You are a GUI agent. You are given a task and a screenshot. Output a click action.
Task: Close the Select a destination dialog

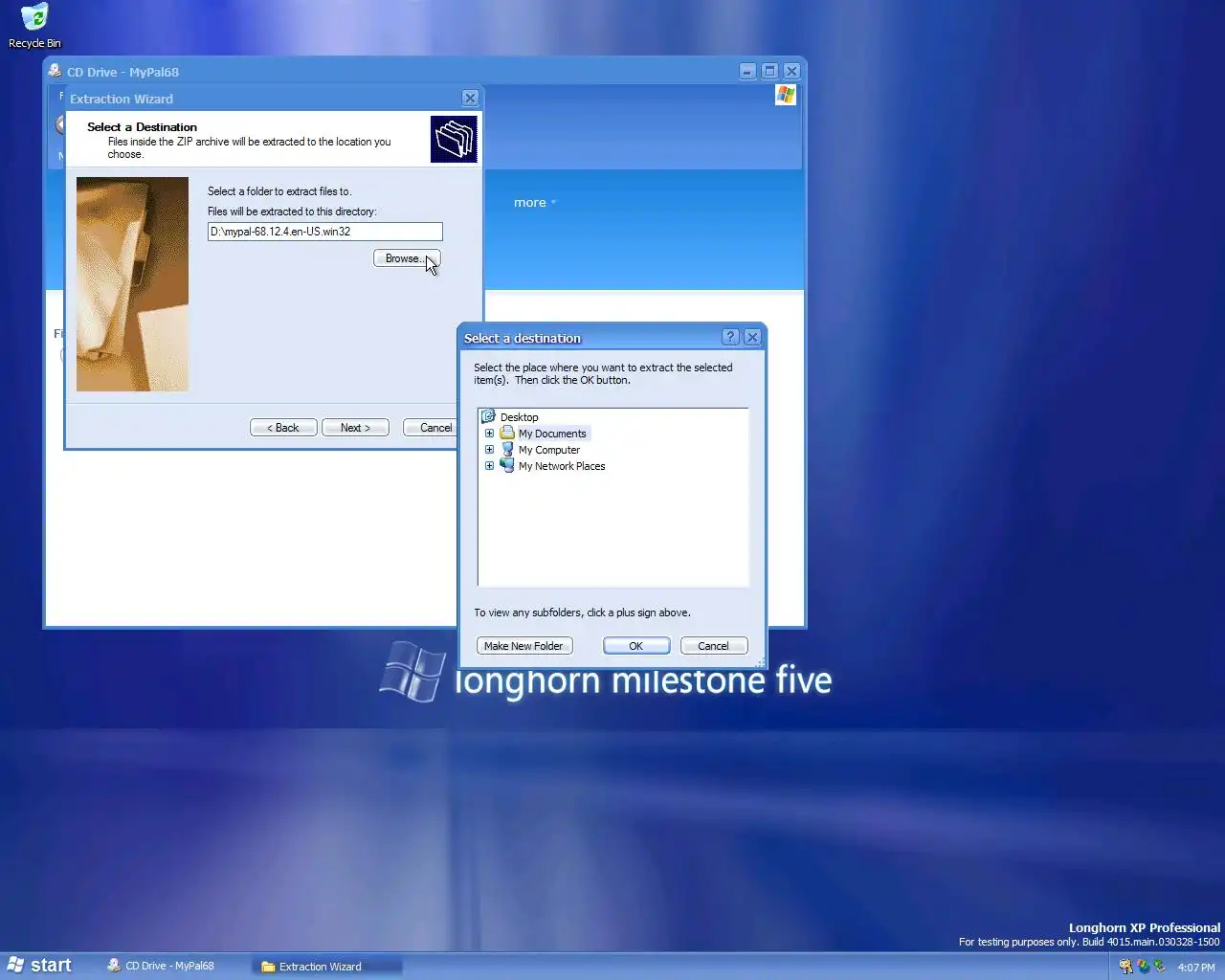click(752, 337)
